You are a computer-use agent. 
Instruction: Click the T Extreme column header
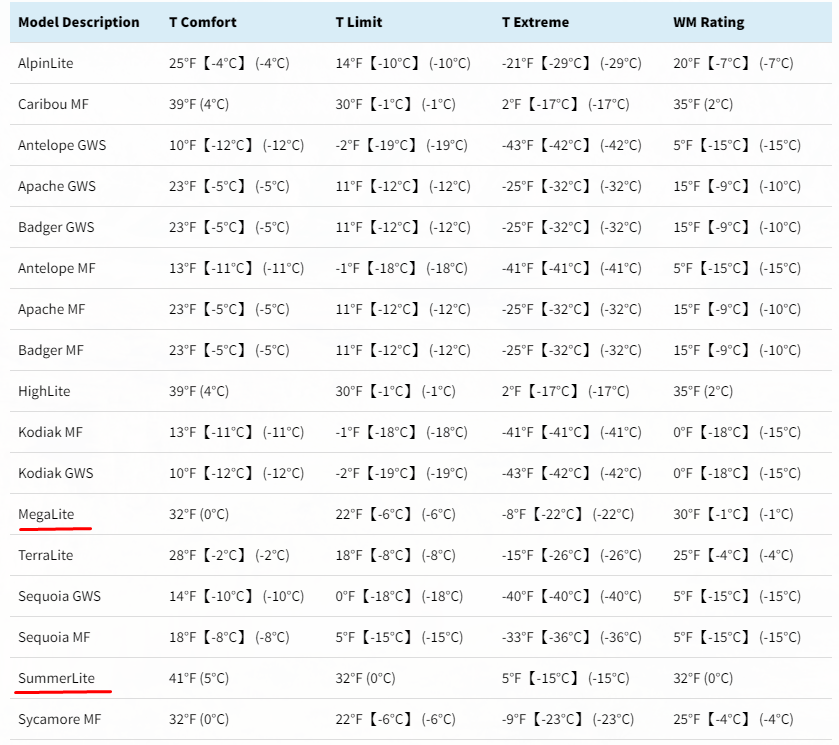[x=535, y=22]
